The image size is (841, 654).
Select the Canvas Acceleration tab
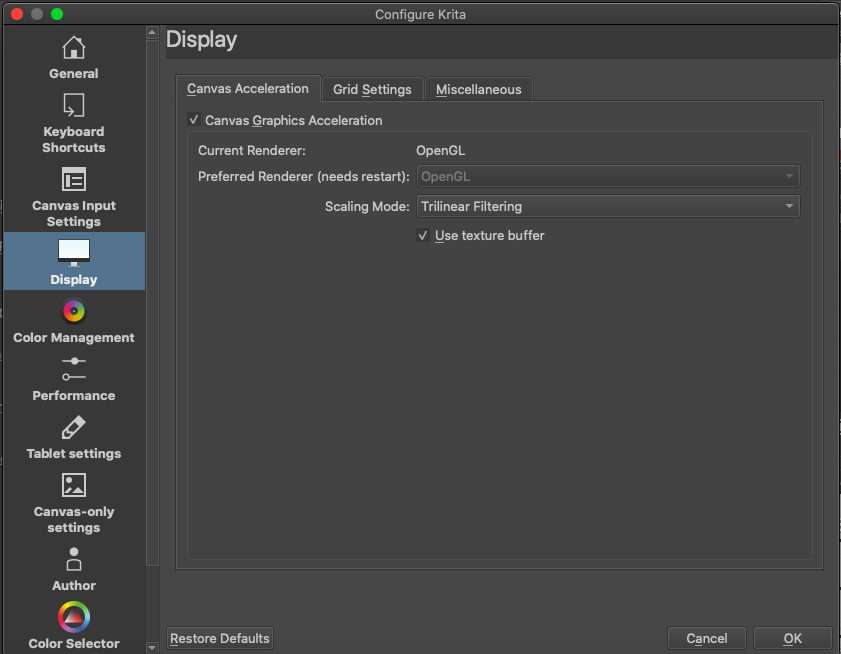pos(248,89)
